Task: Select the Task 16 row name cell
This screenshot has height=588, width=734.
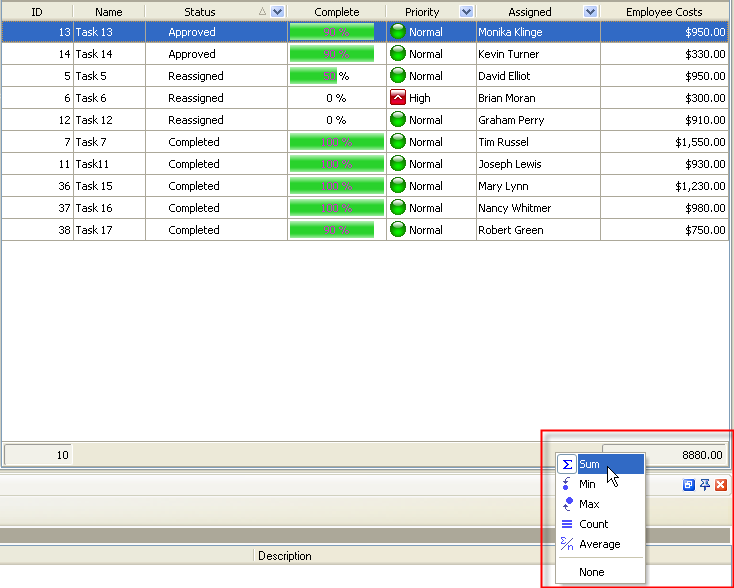Action: [x=109, y=208]
